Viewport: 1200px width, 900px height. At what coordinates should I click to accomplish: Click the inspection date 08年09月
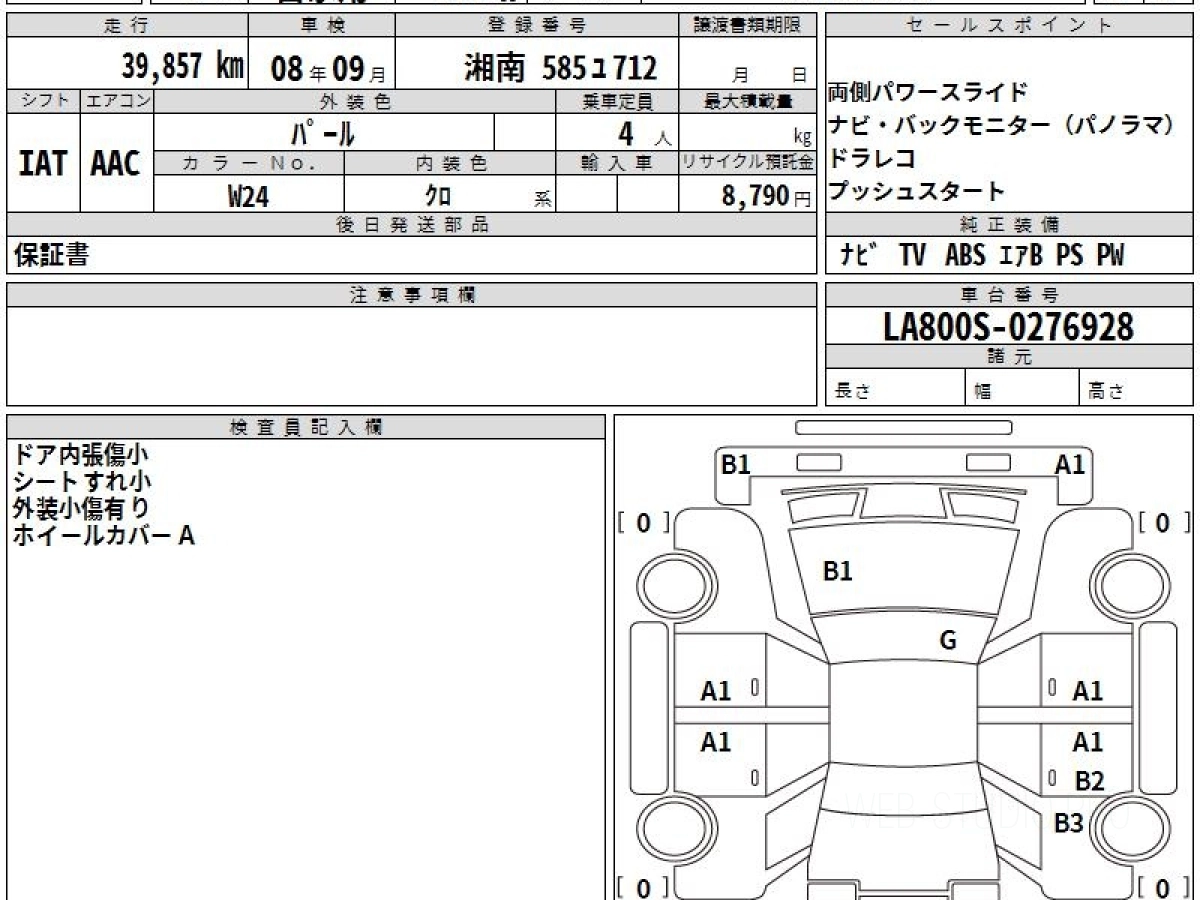pyautogui.click(x=327, y=68)
